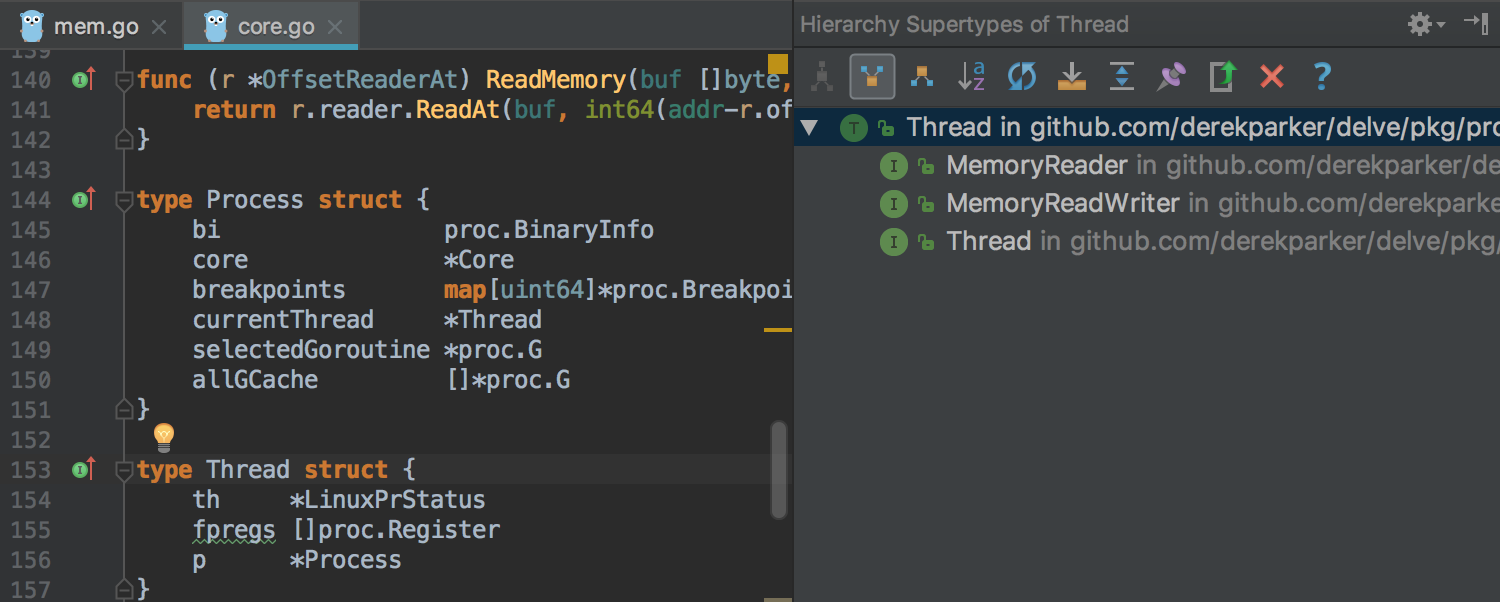Click the allGCache field name

[255, 379]
